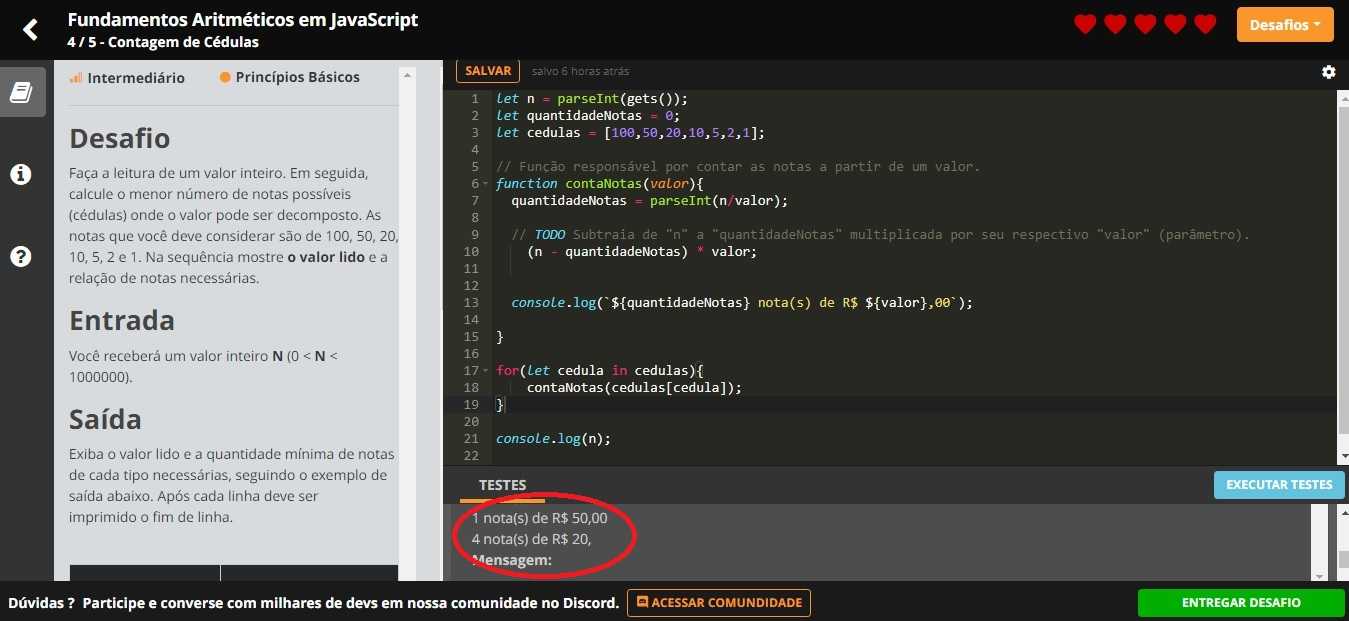Click the ENTREGAR DESAFIO button
1349x621 pixels.
click(x=1240, y=602)
